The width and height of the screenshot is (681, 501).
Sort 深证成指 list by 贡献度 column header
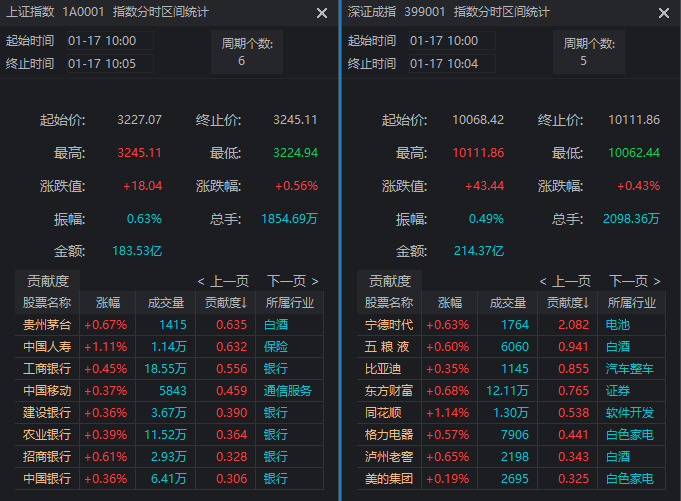click(x=566, y=302)
